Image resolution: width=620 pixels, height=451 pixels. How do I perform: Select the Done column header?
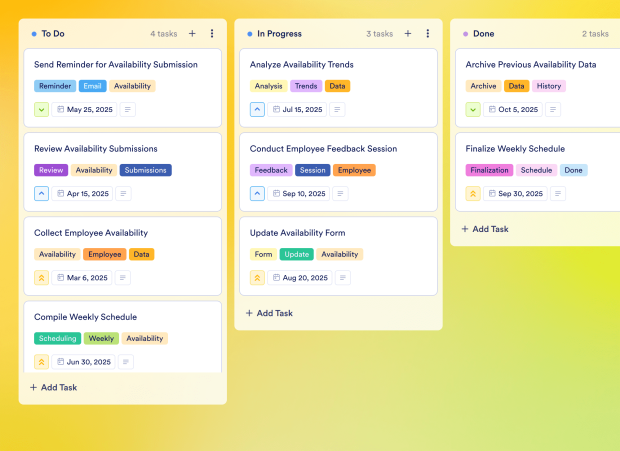coord(483,33)
